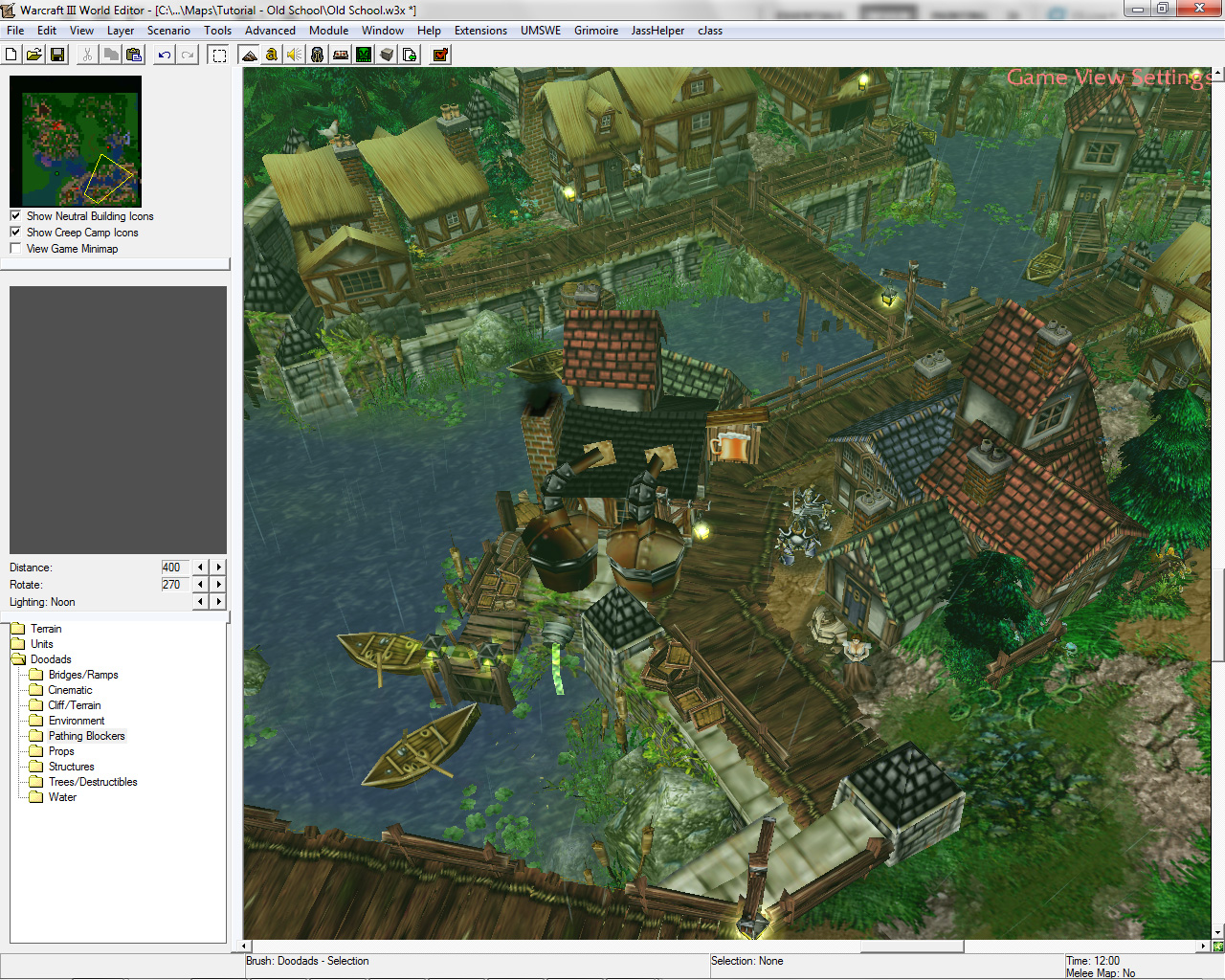Activate the Selection Brush dashed-square tool
The height and width of the screenshot is (980, 1225).
219,55
